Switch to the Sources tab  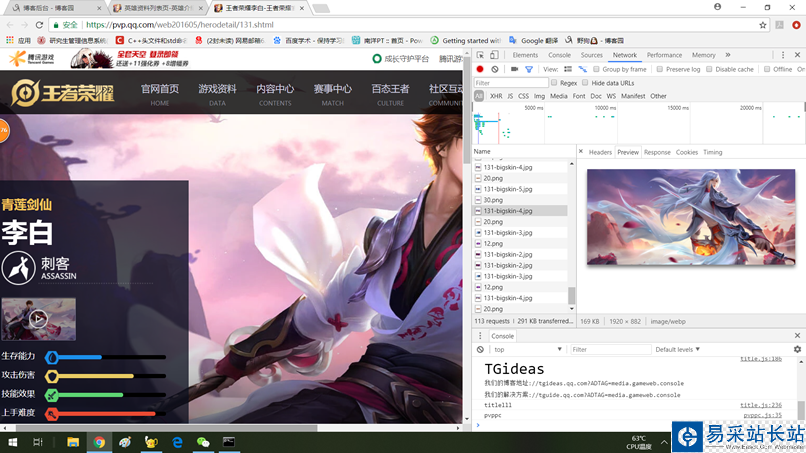[x=591, y=55]
